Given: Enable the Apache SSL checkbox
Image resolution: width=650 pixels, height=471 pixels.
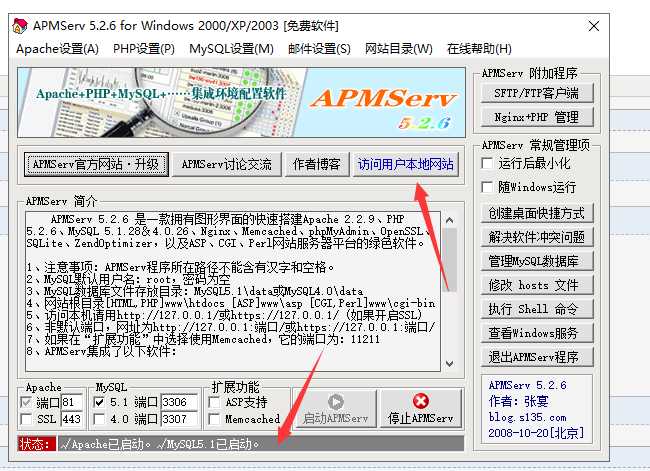Looking at the screenshot, I should [x=26, y=419].
